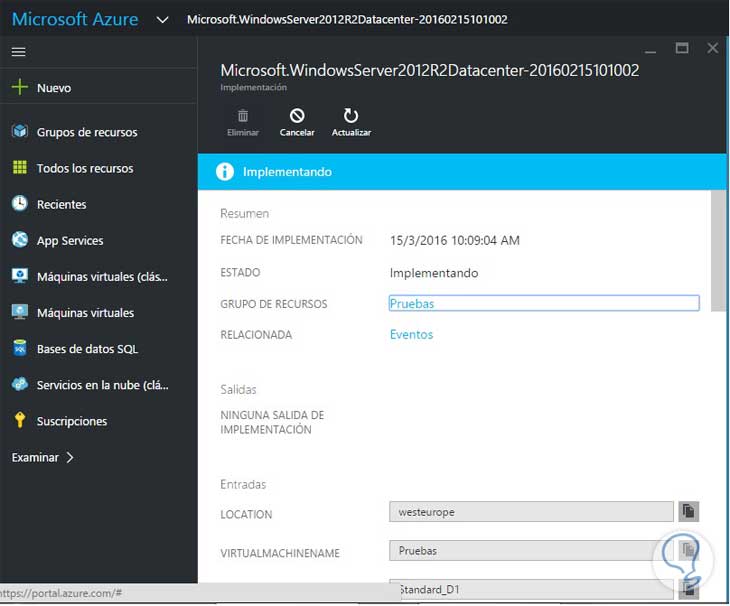
Task: Click the App Services globe icon
Action: (20, 240)
